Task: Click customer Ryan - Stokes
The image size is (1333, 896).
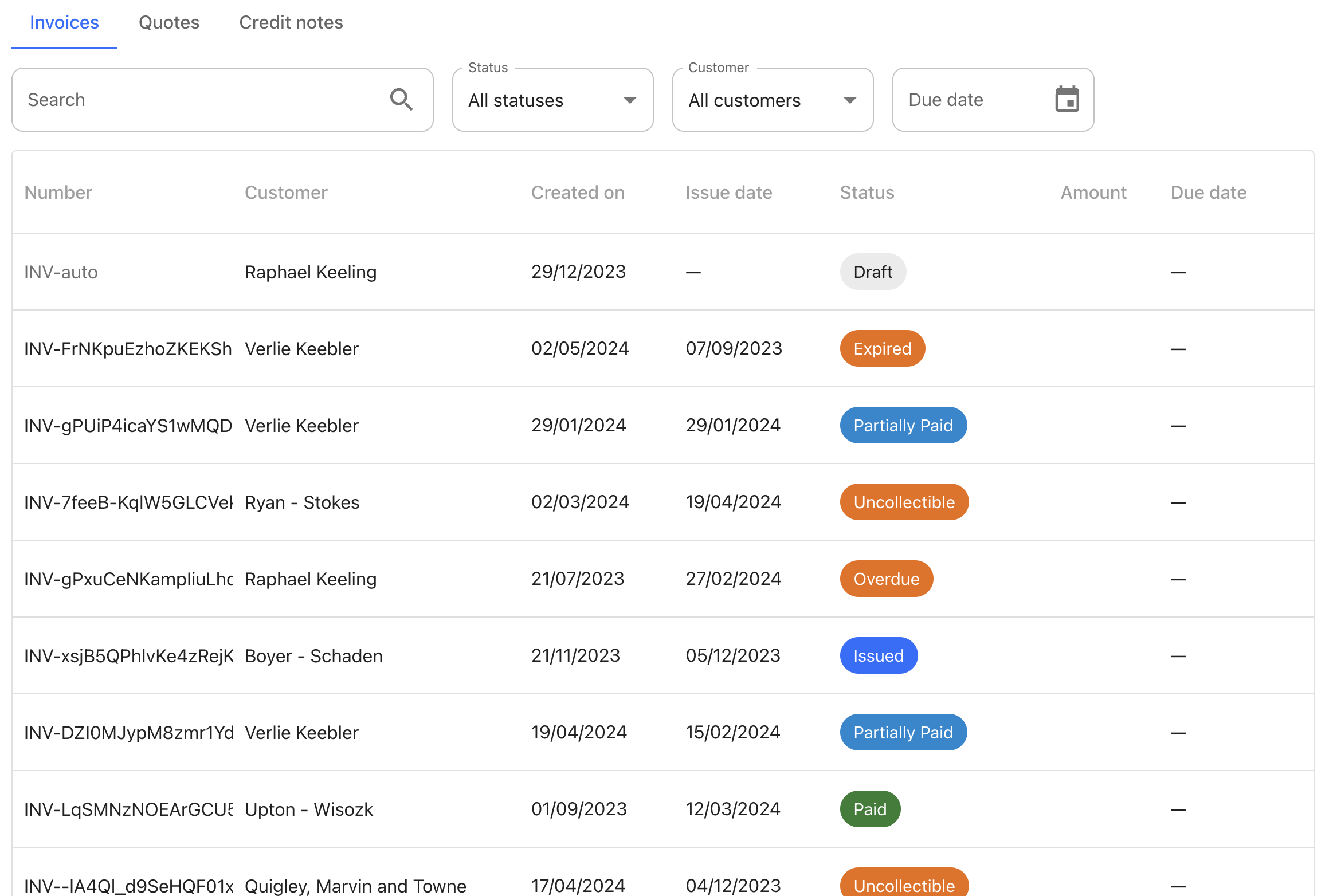Action: (302, 502)
